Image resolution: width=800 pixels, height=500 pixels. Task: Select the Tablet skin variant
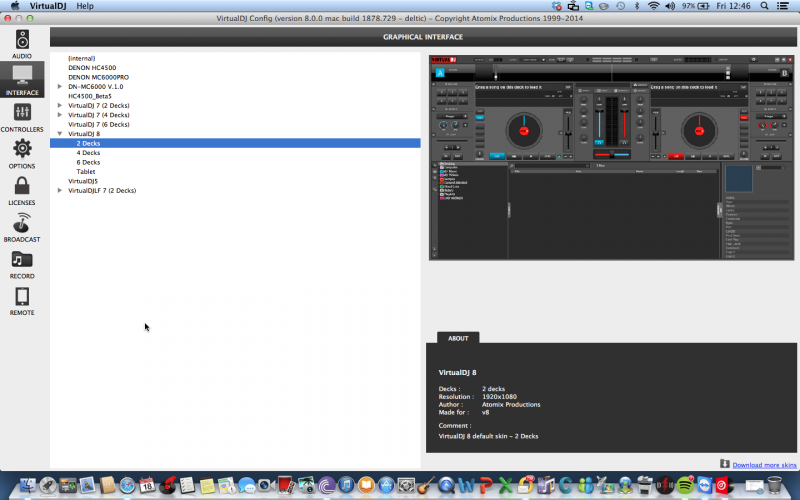(86, 171)
